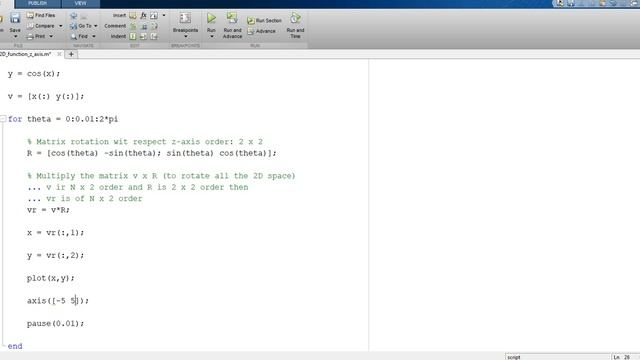Click the green Run button
This screenshot has height=360, width=640.
click(x=211, y=18)
